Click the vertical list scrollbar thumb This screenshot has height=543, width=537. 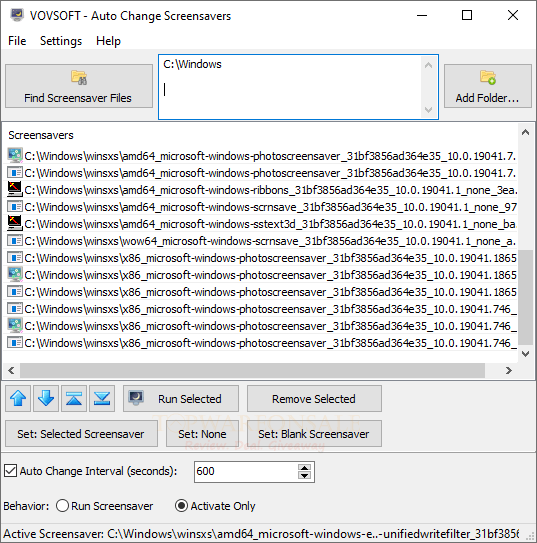[526, 297]
